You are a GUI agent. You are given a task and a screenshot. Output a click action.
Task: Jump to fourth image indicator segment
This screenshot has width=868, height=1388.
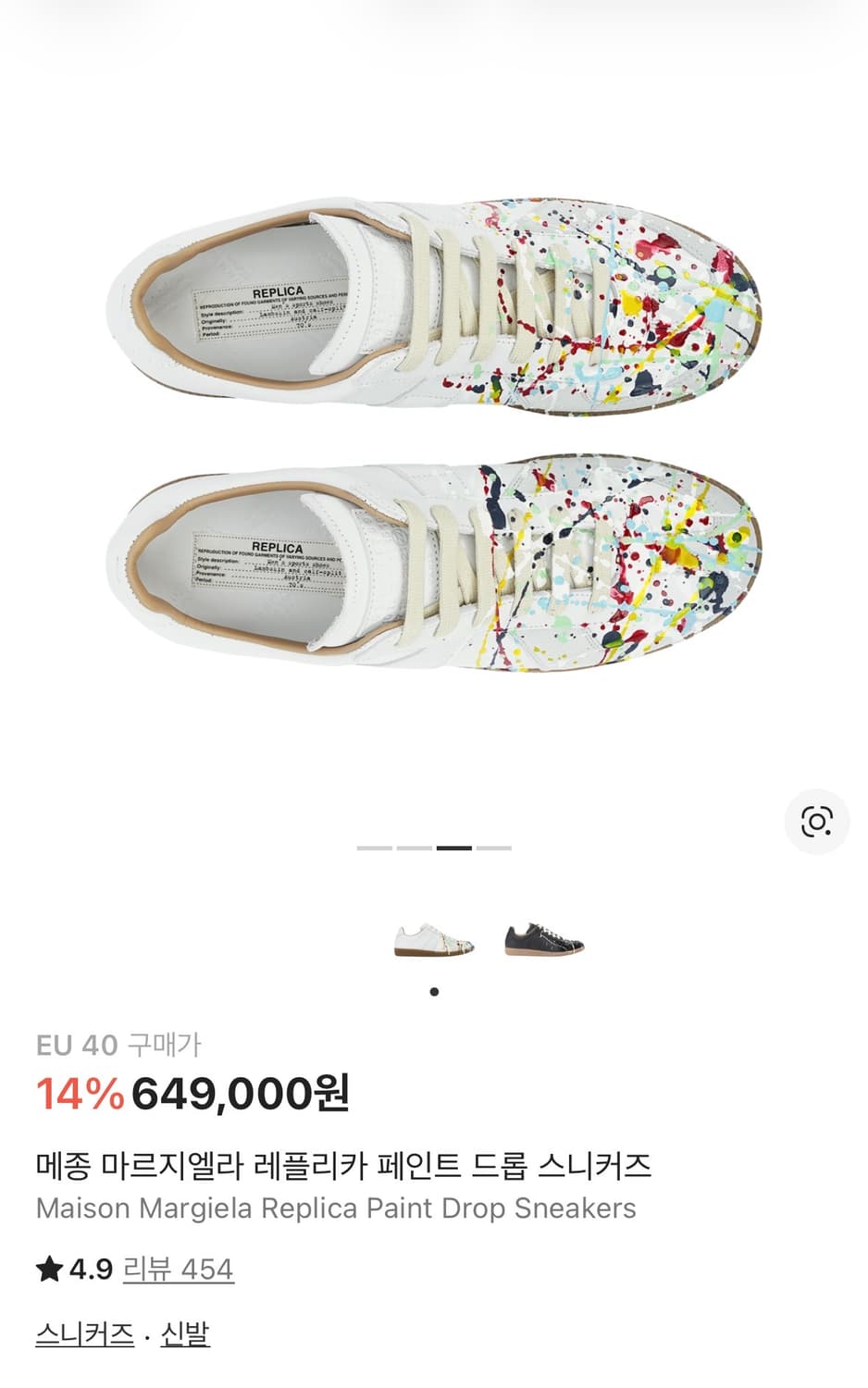(493, 848)
